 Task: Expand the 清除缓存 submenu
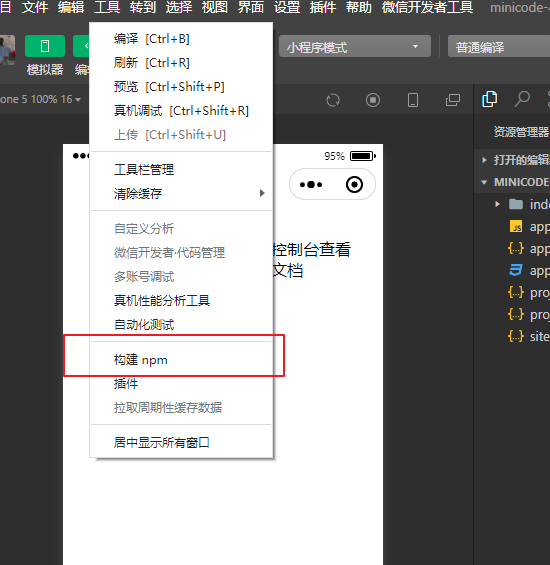click(181, 193)
